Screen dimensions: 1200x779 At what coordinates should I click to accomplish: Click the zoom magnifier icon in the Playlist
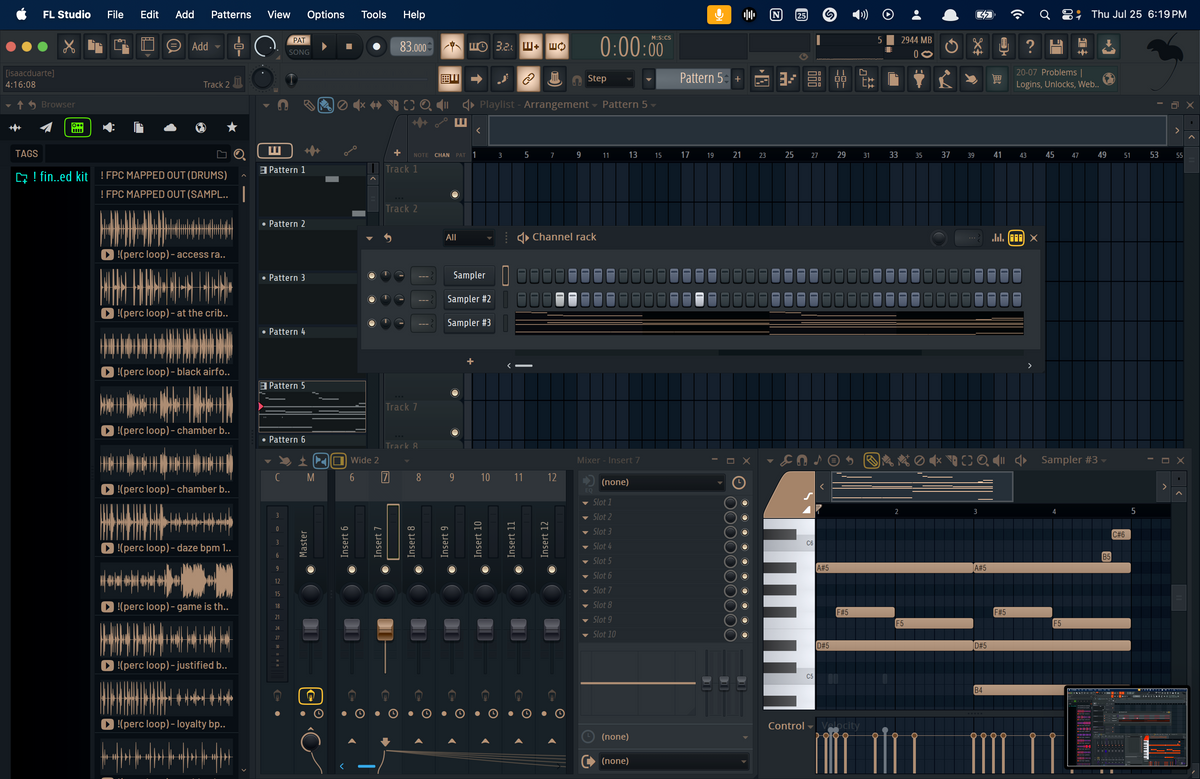(427, 104)
